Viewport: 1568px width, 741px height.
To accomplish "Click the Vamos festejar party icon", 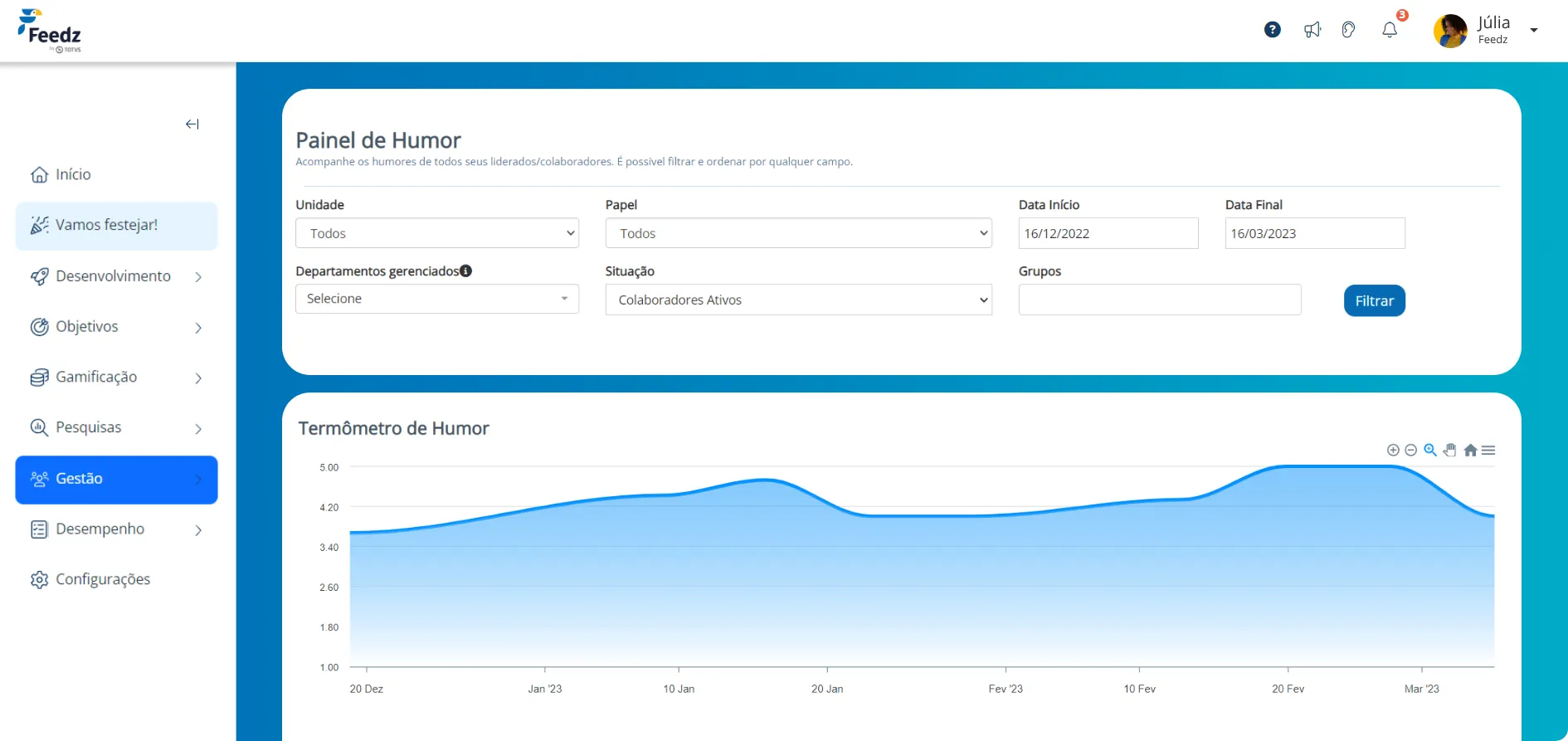I will [39, 225].
